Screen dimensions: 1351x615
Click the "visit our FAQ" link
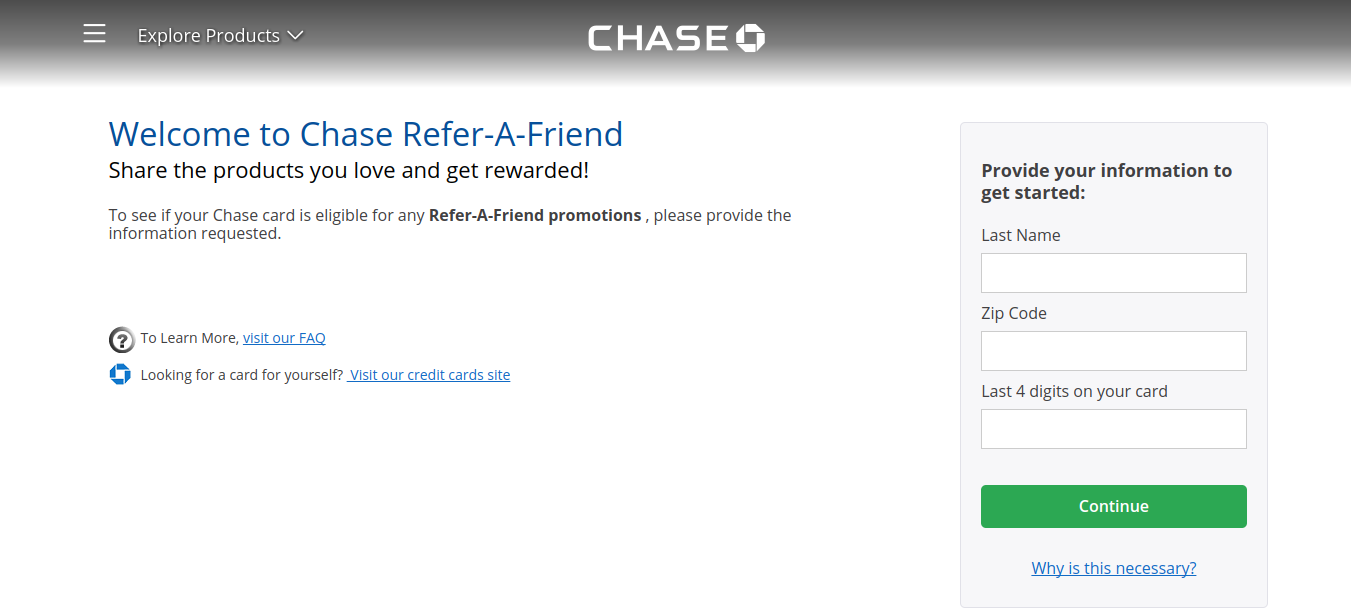click(284, 337)
